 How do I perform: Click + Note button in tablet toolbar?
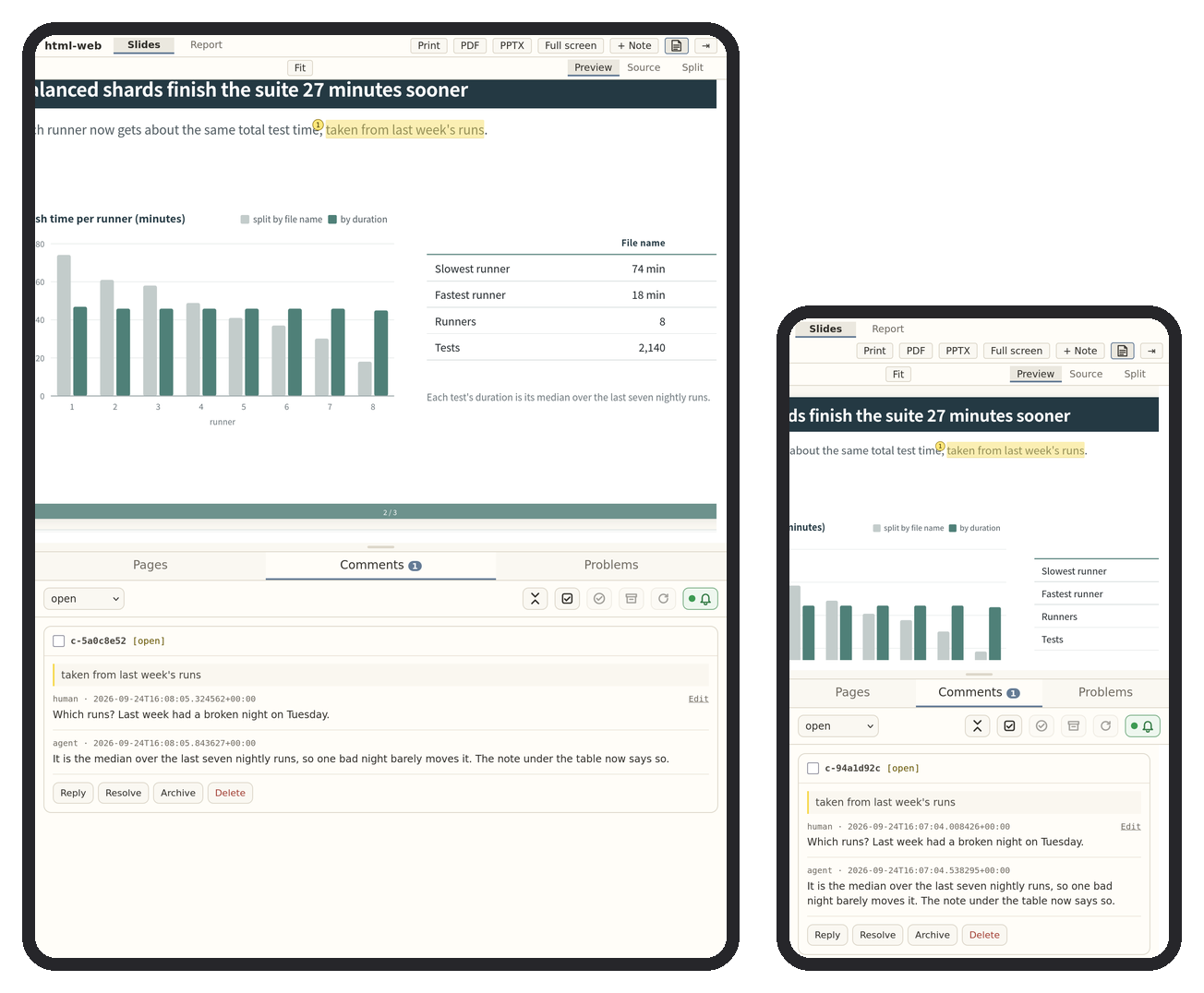click(x=634, y=45)
